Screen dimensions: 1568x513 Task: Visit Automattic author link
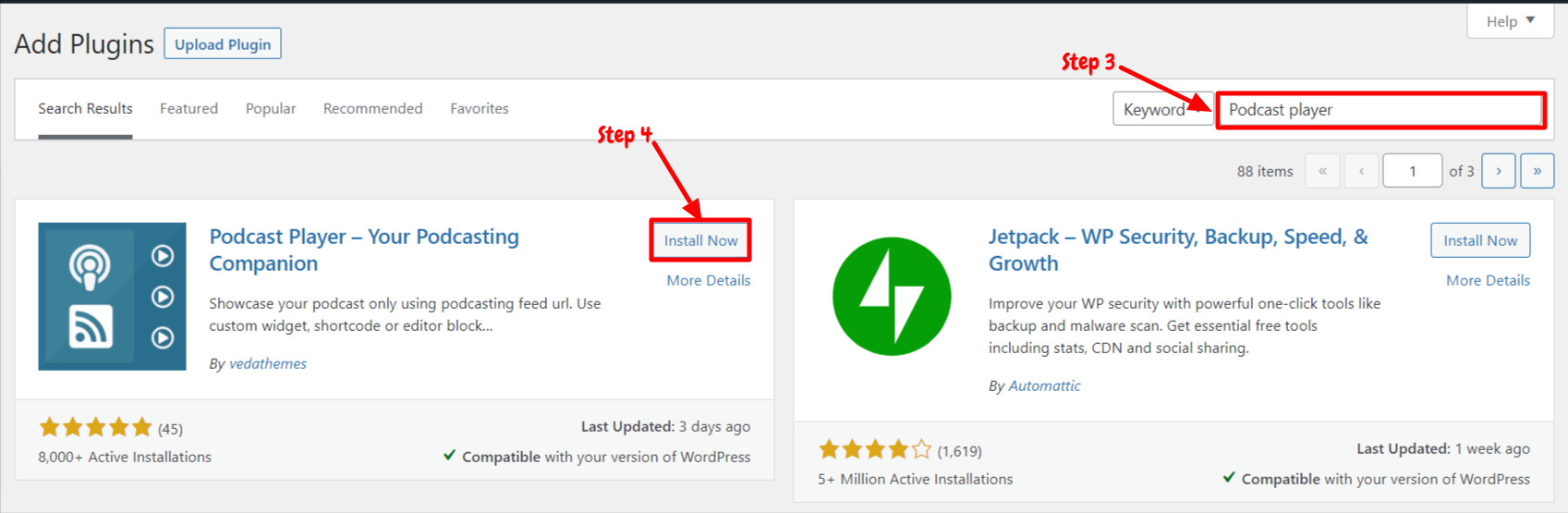(x=1044, y=385)
